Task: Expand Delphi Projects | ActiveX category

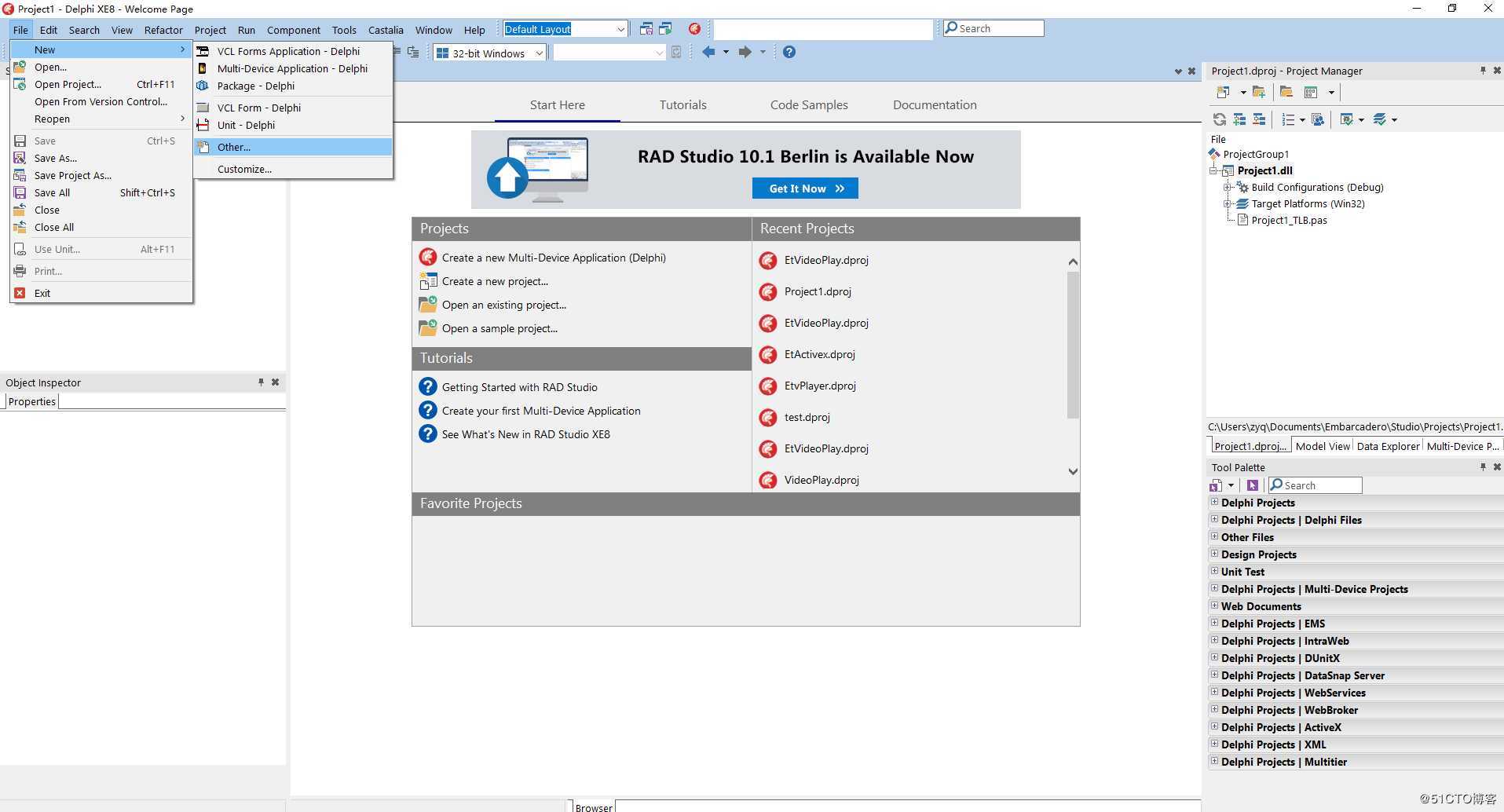Action: (1214, 726)
